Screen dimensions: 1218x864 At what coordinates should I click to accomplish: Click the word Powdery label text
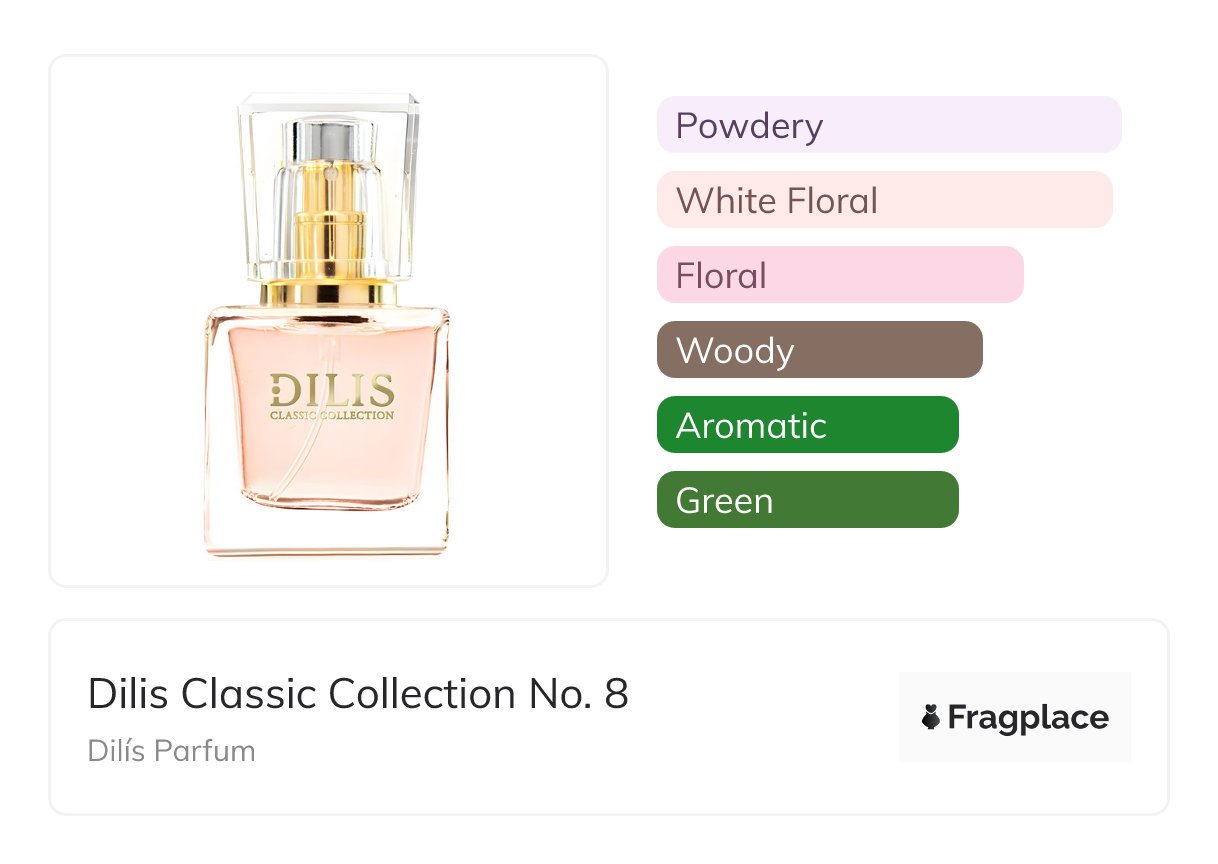coord(749,126)
